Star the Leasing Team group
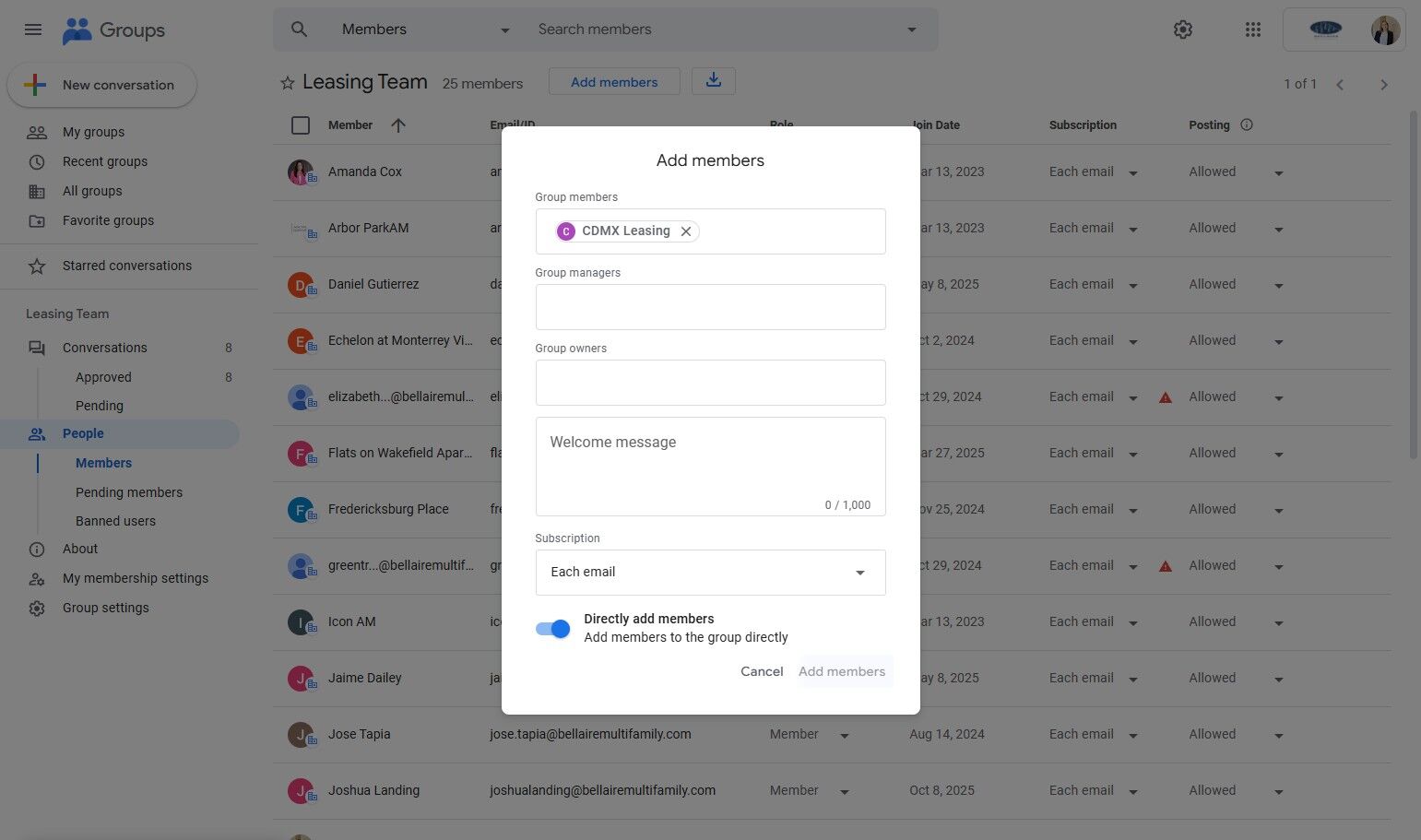 [288, 83]
